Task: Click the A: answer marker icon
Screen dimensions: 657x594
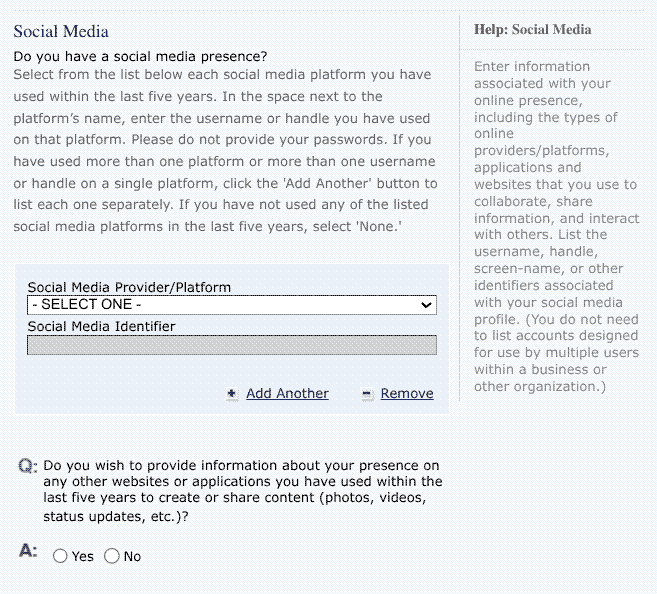Action: 28,551
